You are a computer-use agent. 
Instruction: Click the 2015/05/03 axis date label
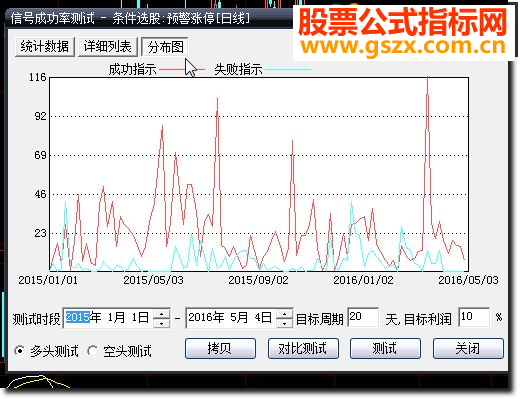tap(153, 280)
